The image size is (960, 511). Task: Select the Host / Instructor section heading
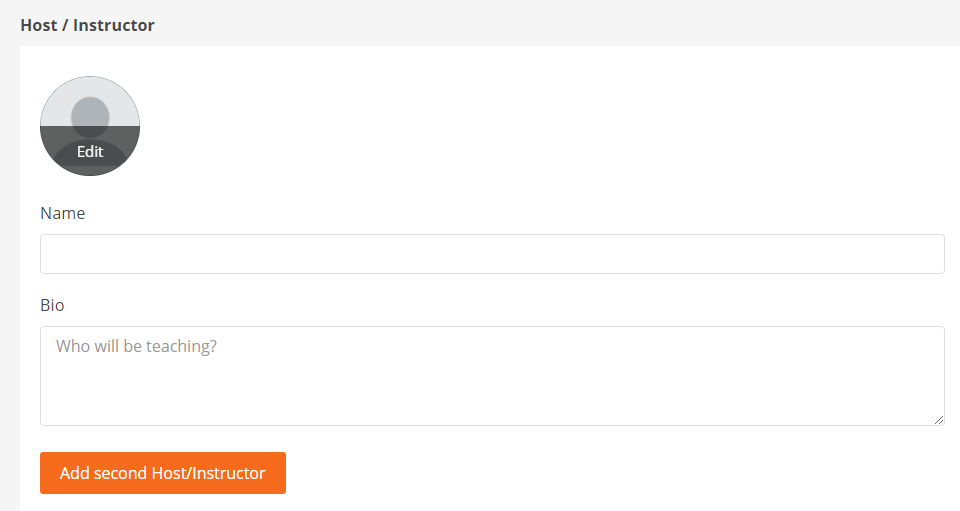click(88, 25)
